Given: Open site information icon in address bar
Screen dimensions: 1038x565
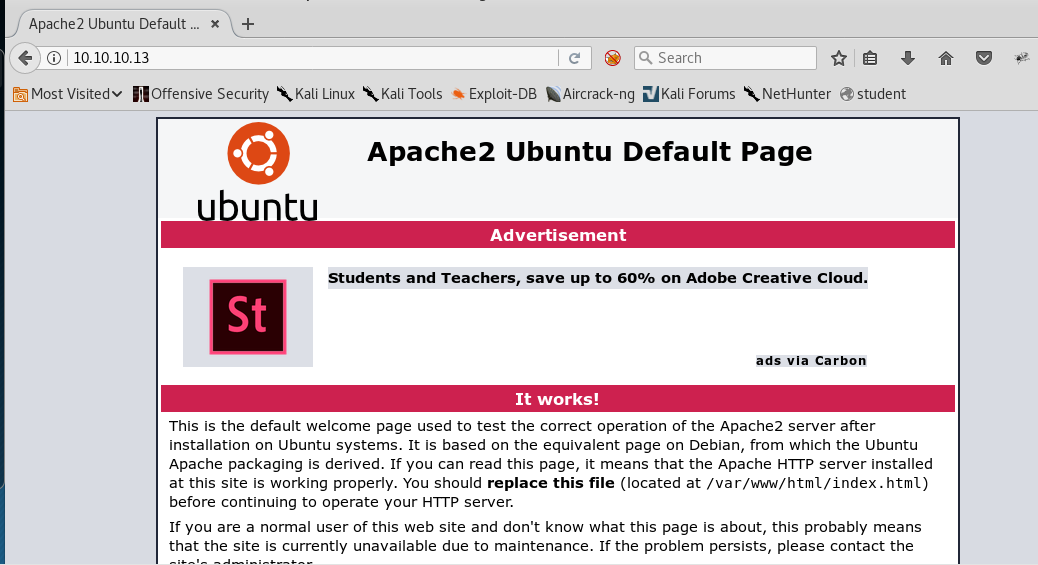Looking at the screenshot, I should [x=55, y=58].
